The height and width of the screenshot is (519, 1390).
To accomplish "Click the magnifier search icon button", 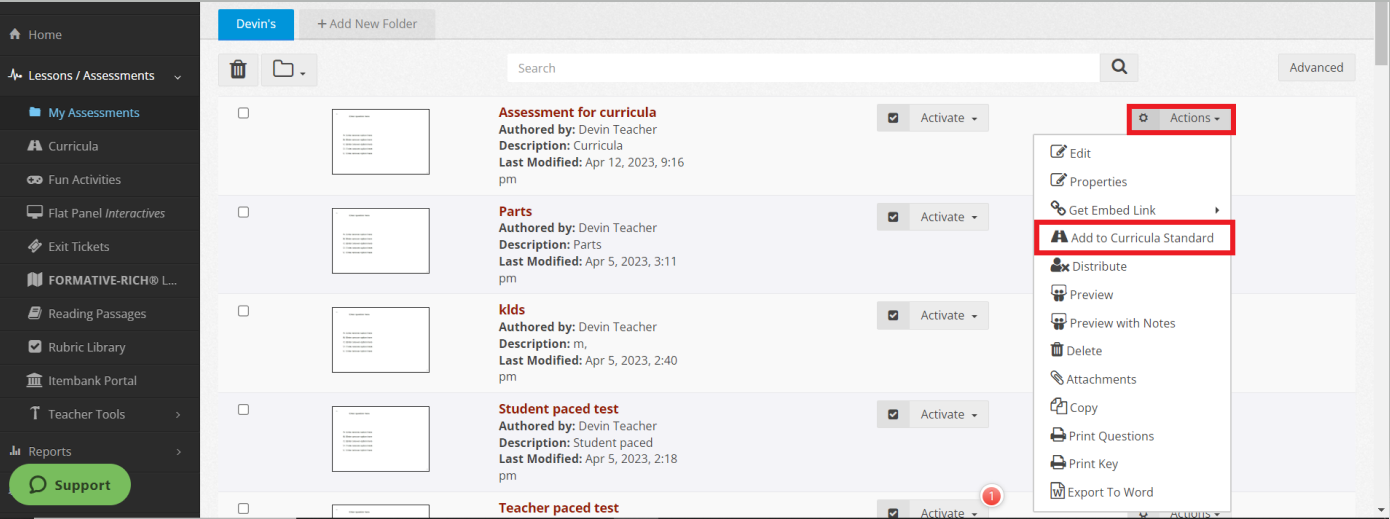I will [1119, 68].
